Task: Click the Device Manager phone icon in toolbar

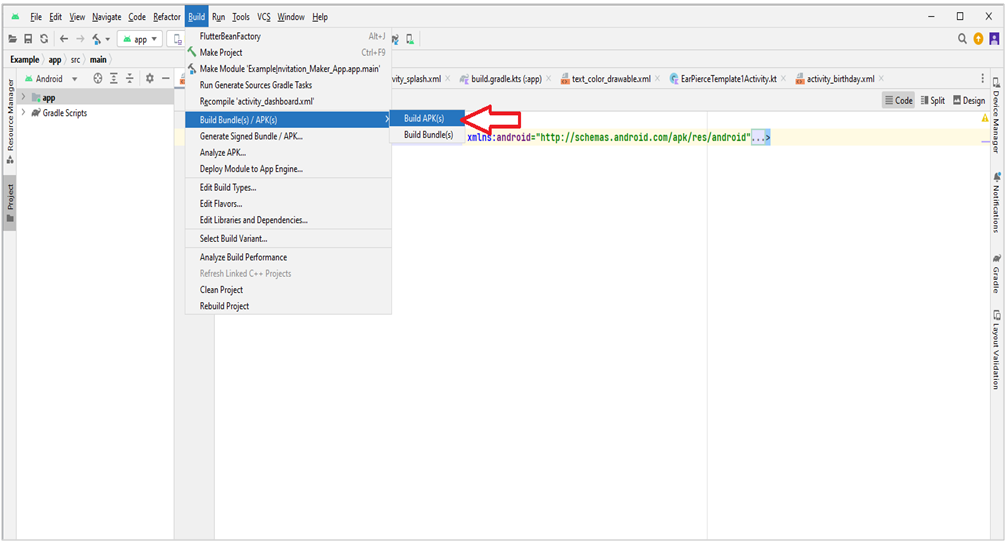Action: tap(410, 39)
